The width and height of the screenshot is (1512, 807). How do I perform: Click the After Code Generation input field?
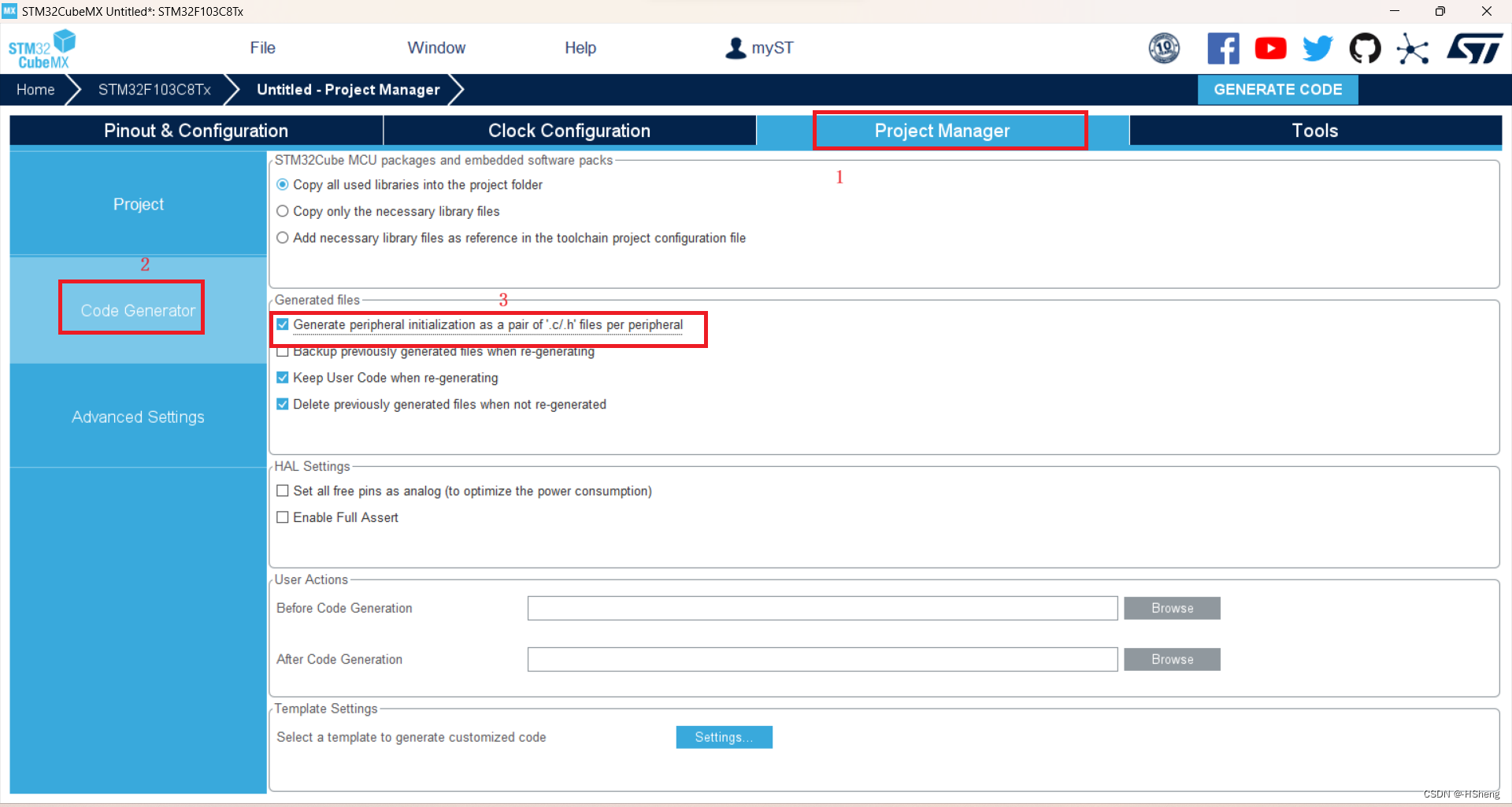pos(822,659)
